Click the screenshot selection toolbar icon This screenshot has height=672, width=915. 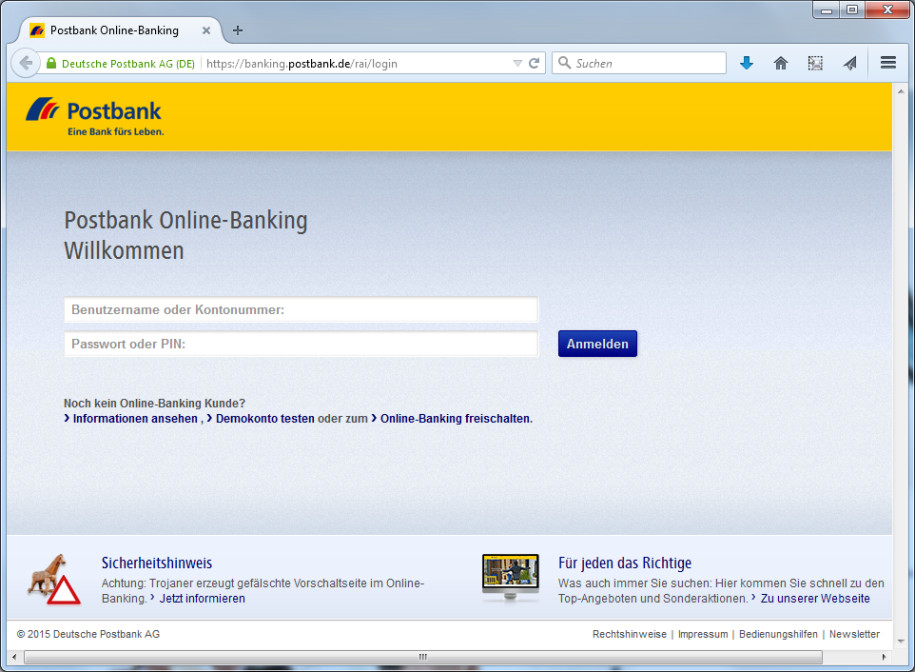click(x=815, y=63)
